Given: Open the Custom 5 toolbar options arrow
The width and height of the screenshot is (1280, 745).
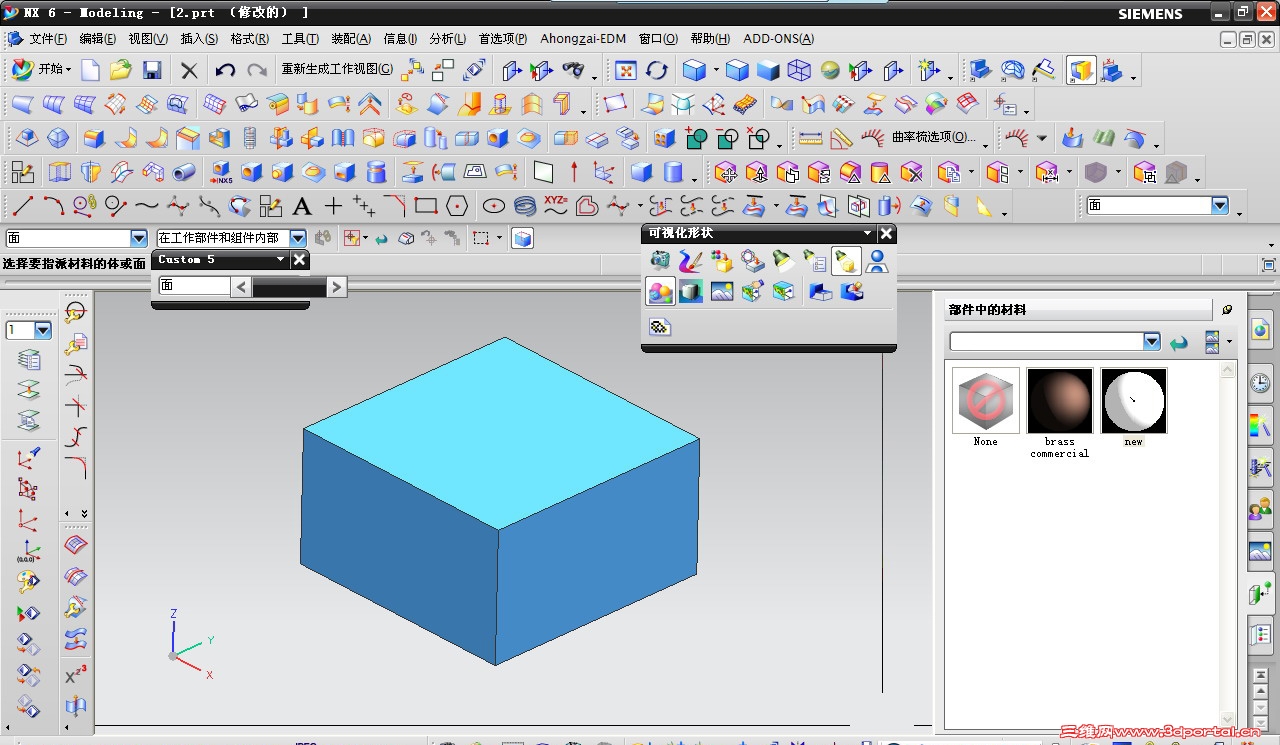Looking at the screenshot, I should (x=280, y=260).
